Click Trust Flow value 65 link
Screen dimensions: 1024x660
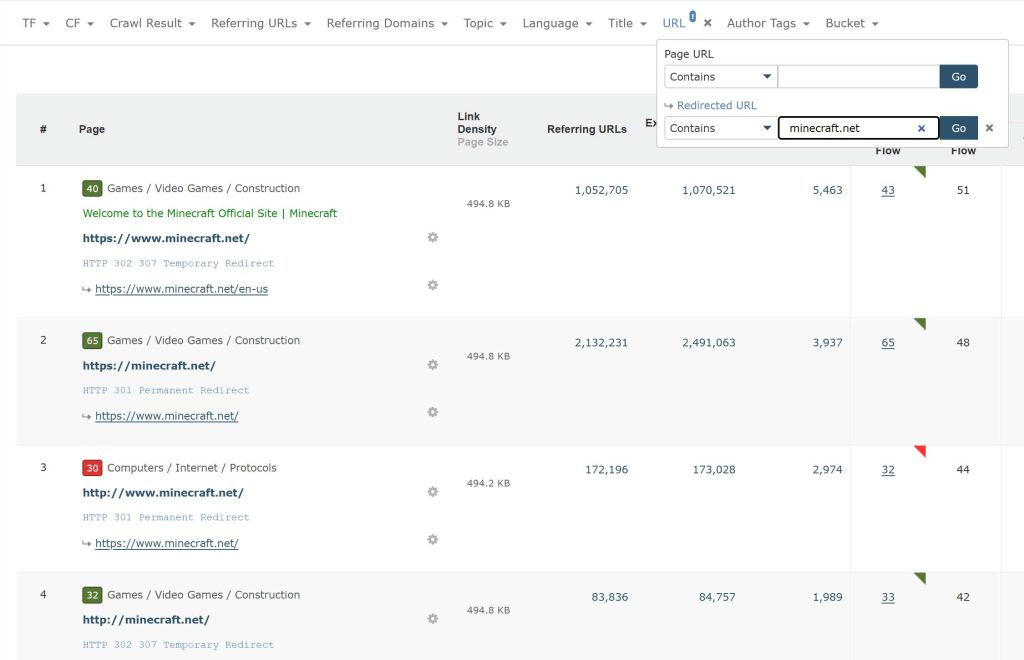pyautogui.click(x=888, y=343)
